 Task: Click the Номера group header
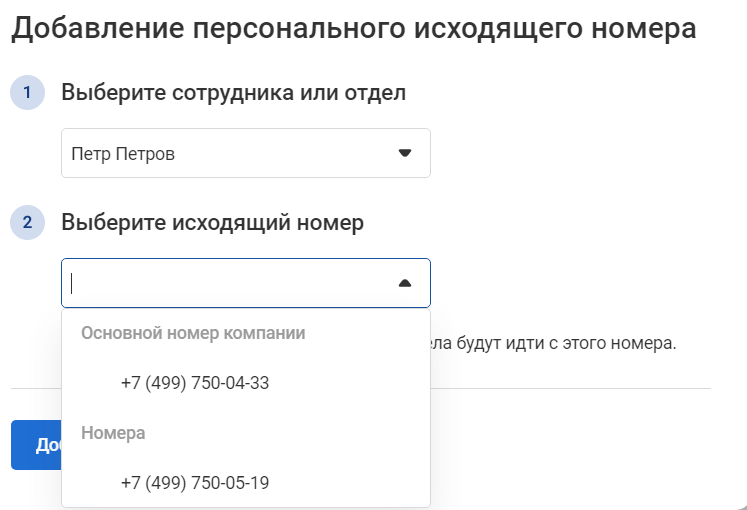coord(113,433)
